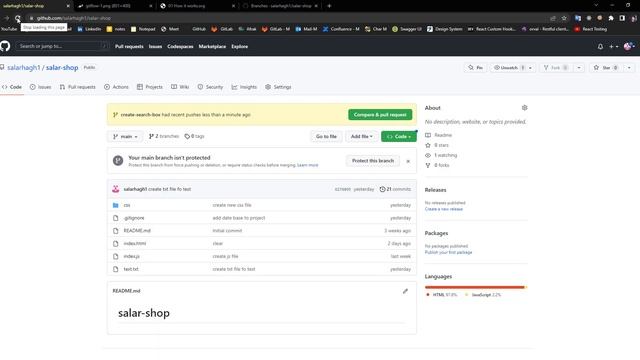Expand the Star lists dropdown arrow

[x=629, y=68]
